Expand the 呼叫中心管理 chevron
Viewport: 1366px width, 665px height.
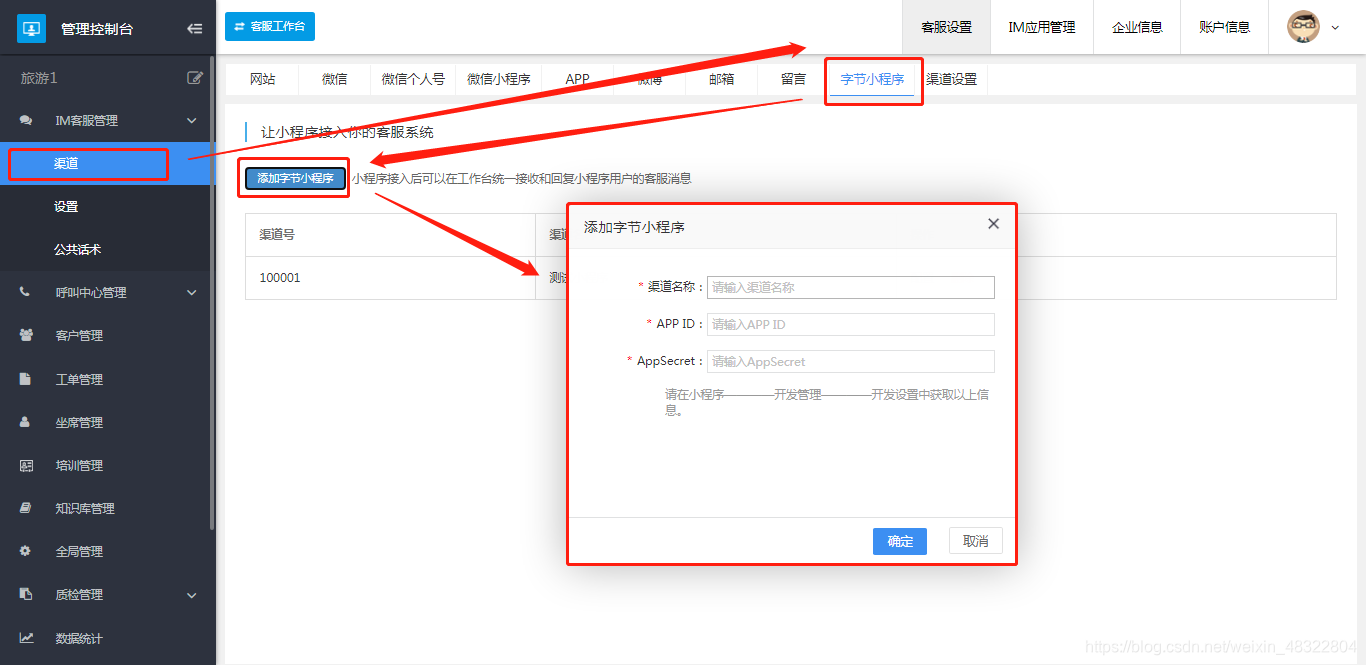pyautogui.click(x=192, y=293)
